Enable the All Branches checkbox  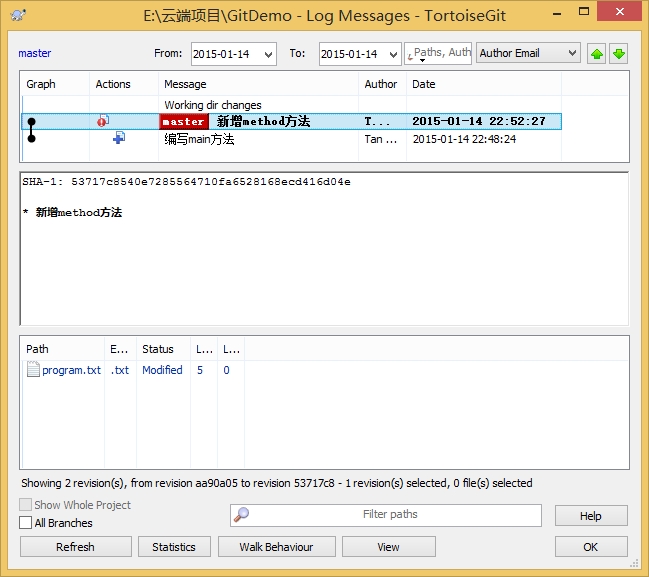coord(26,523)
